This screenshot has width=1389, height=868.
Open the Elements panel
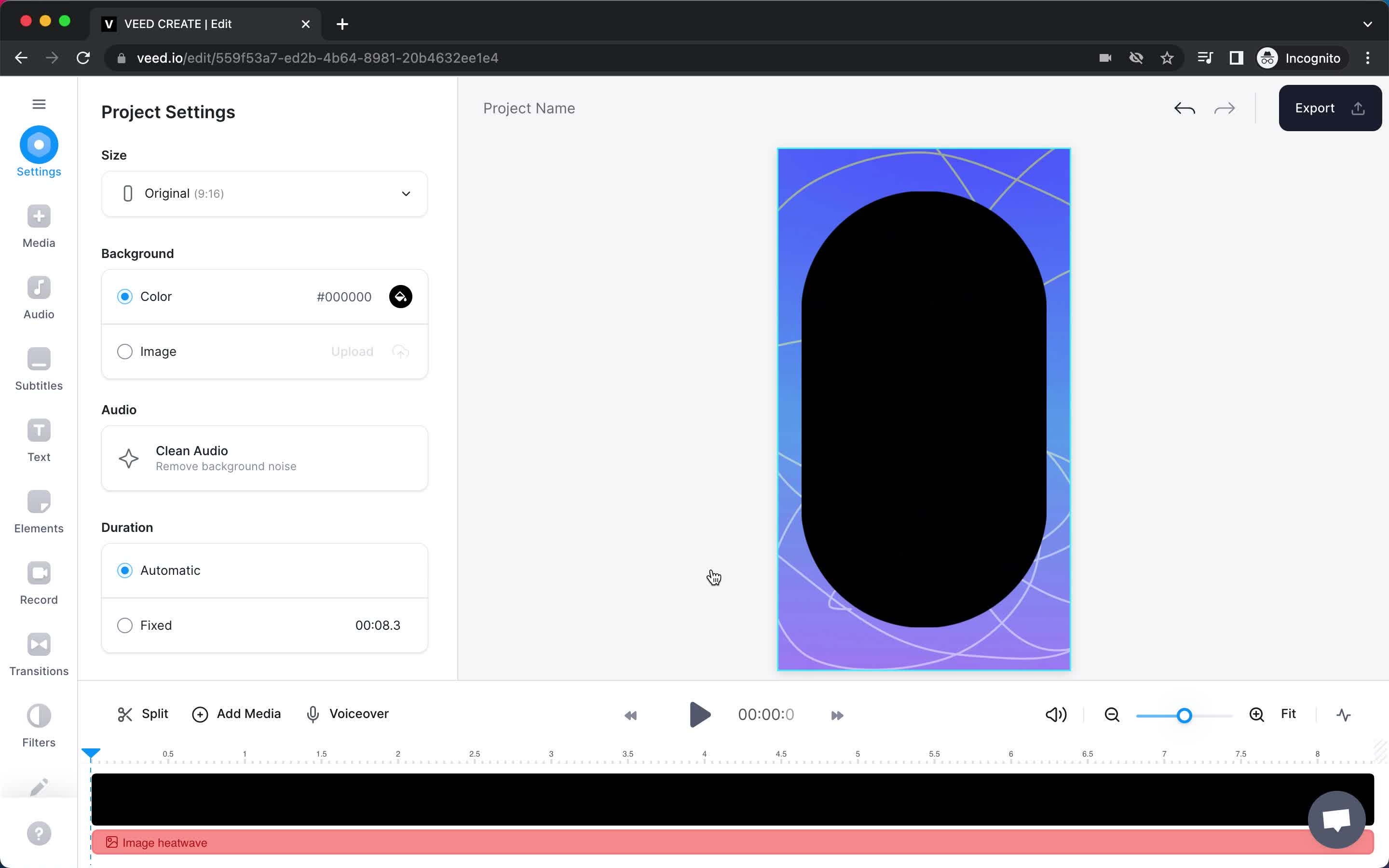pos(39,512)
